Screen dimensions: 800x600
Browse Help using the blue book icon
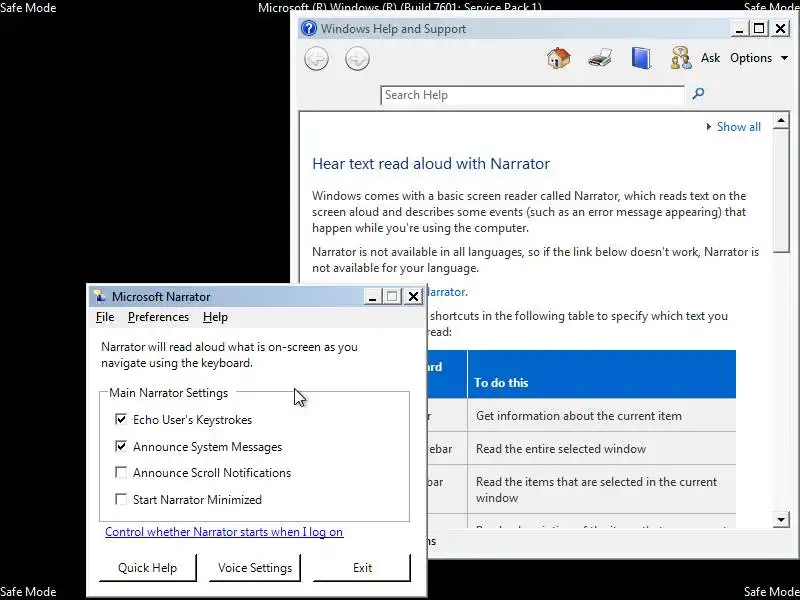pyautogui.click(x=641, y=58)
